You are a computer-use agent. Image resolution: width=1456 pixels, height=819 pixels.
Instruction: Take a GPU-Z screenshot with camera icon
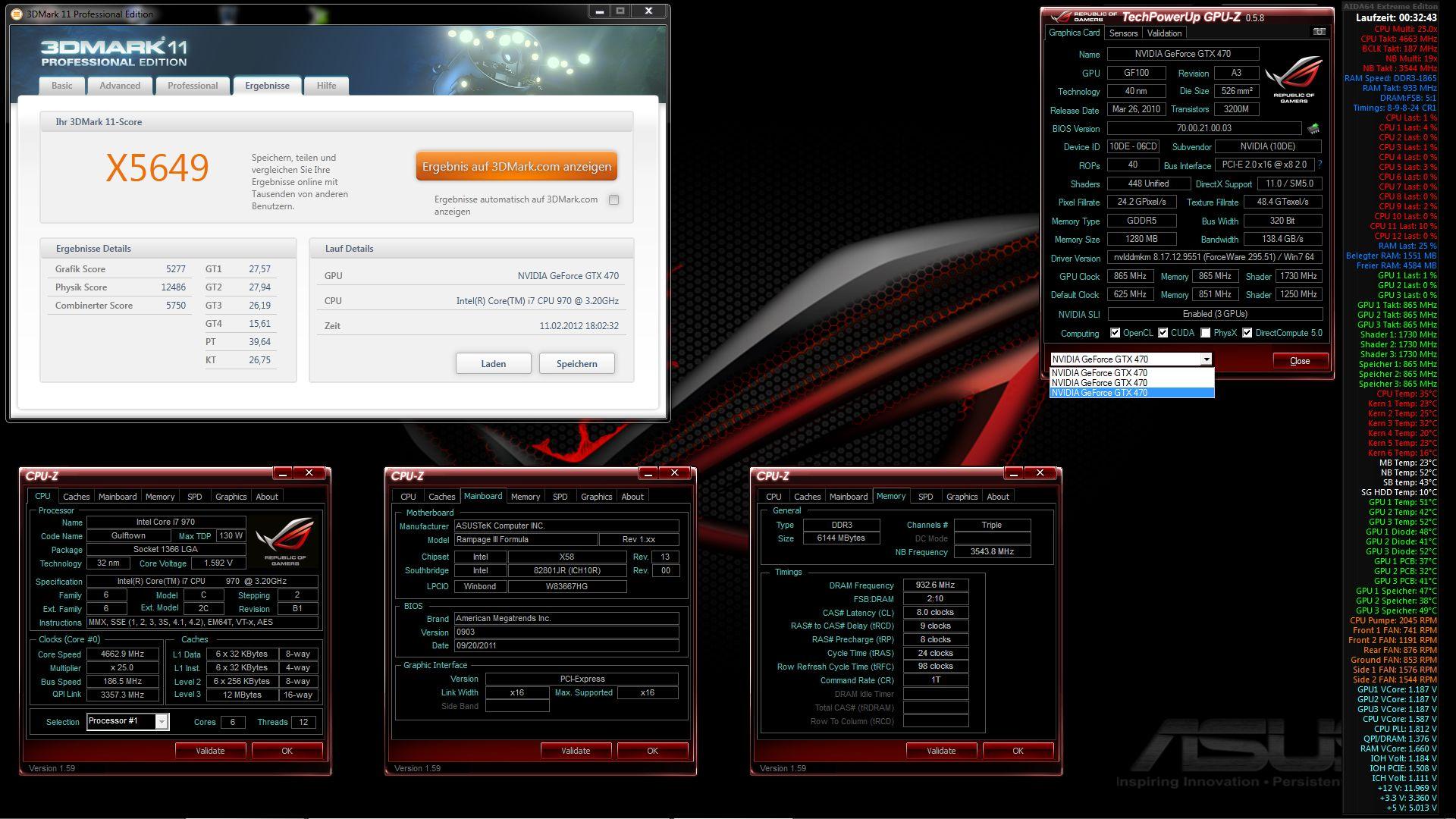[x=1319, y=32]
